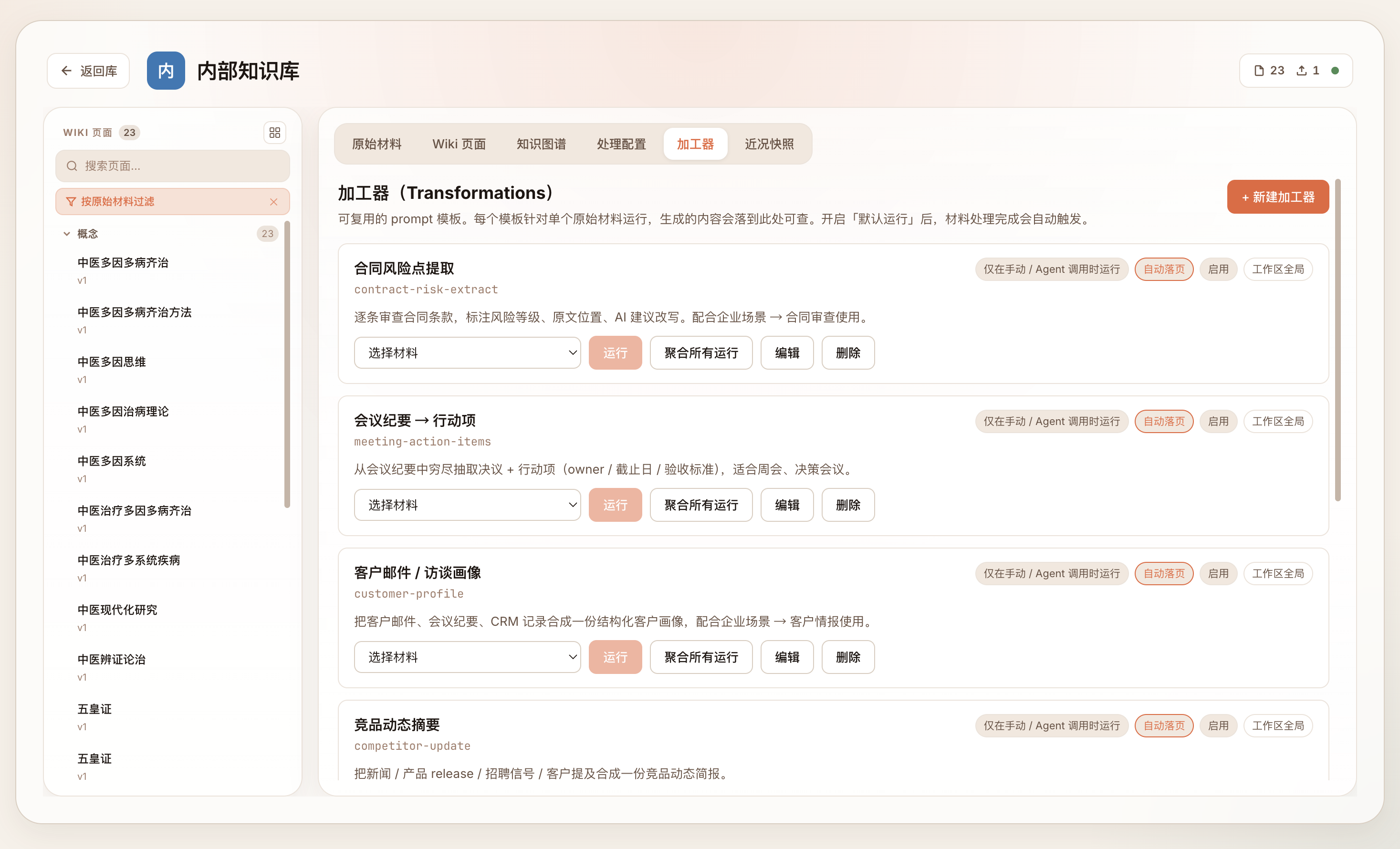
Task: Toggle the wiki grid view icon
Action: pos(274,132)
